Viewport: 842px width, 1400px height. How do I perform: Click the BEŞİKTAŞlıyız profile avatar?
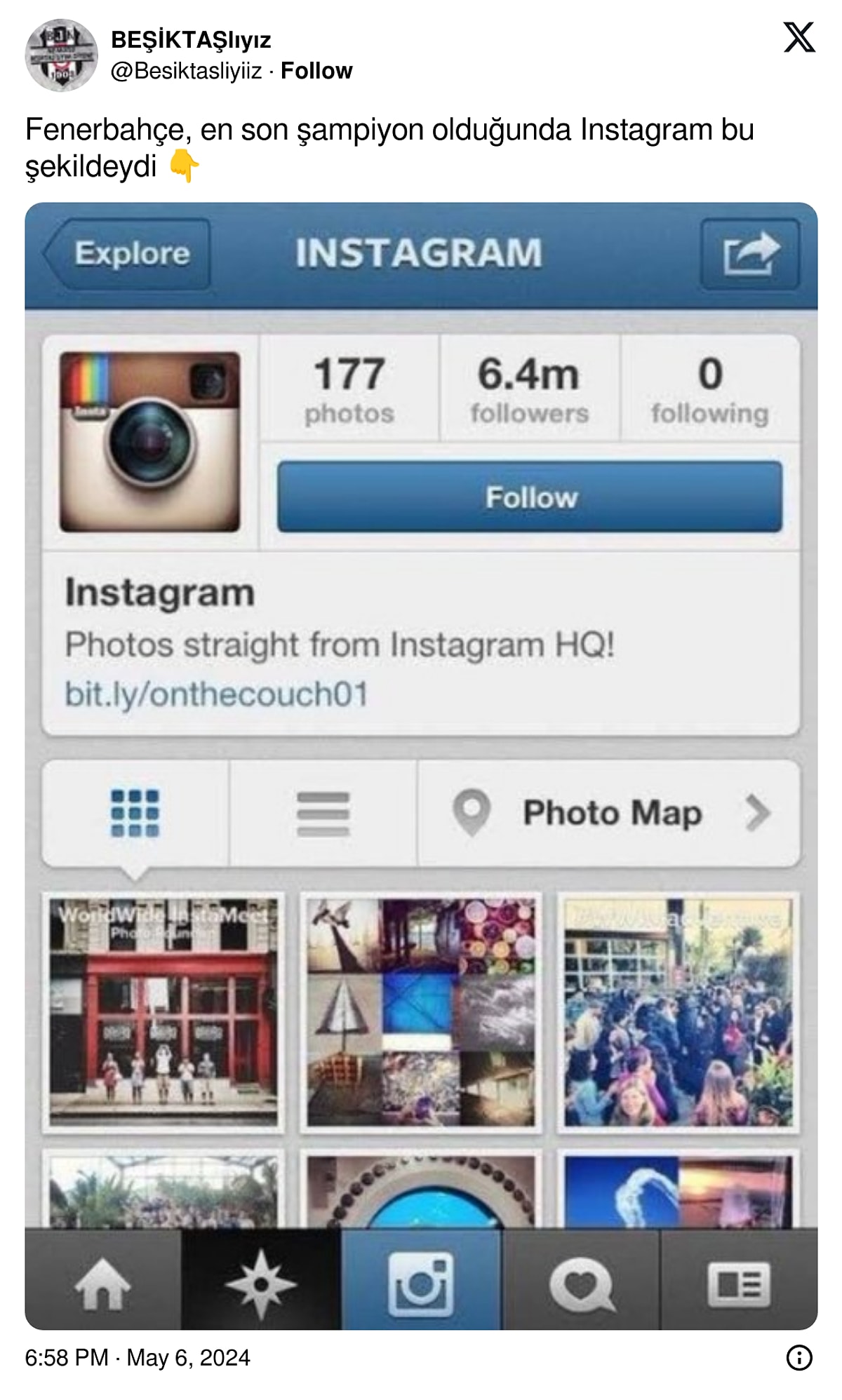(x=61, y=55)
